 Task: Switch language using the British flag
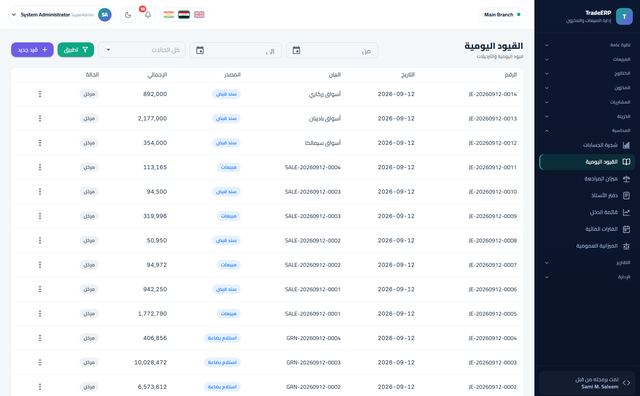coord(199,15)
